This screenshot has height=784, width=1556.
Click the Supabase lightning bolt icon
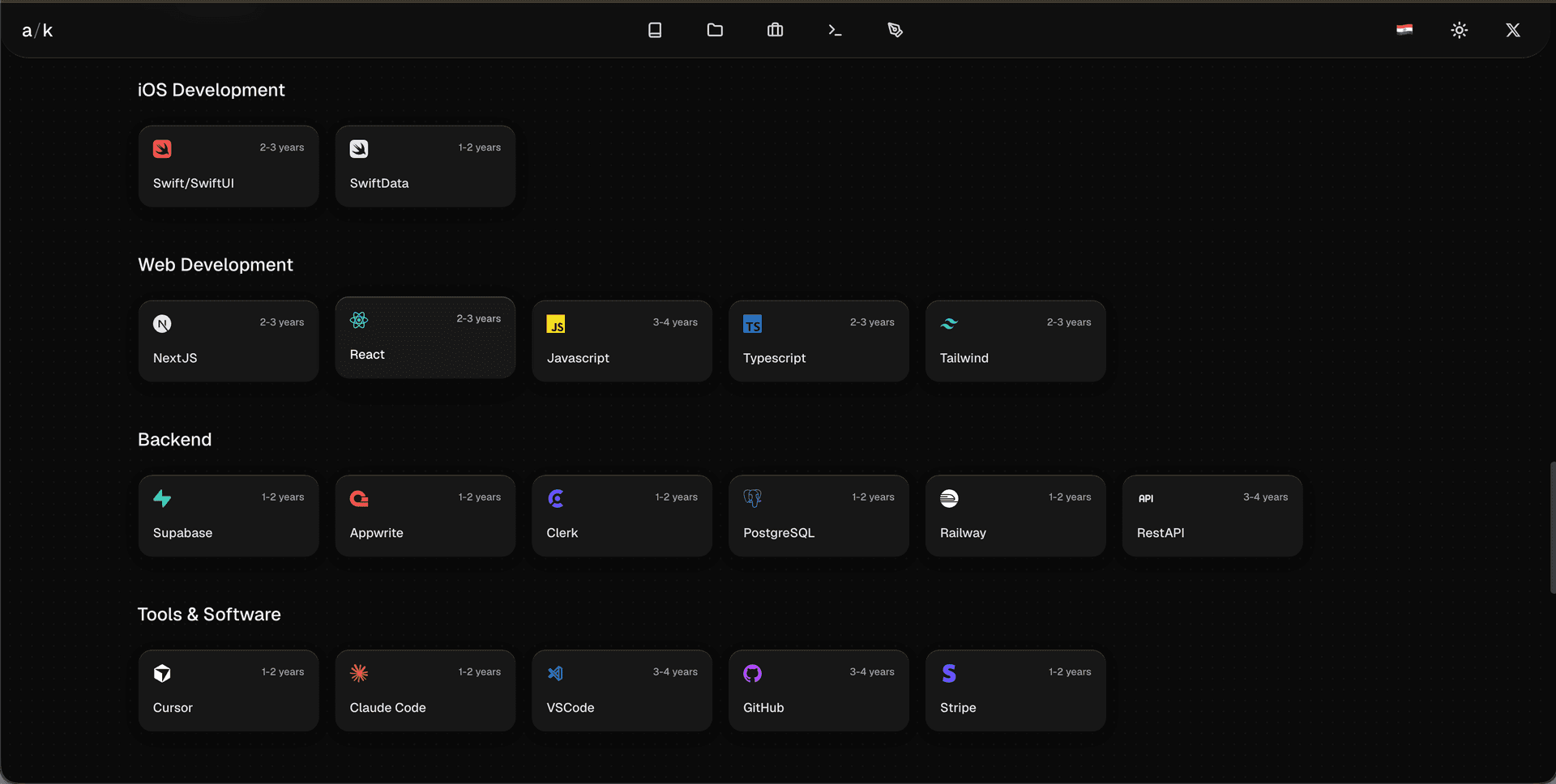(162, 498)
